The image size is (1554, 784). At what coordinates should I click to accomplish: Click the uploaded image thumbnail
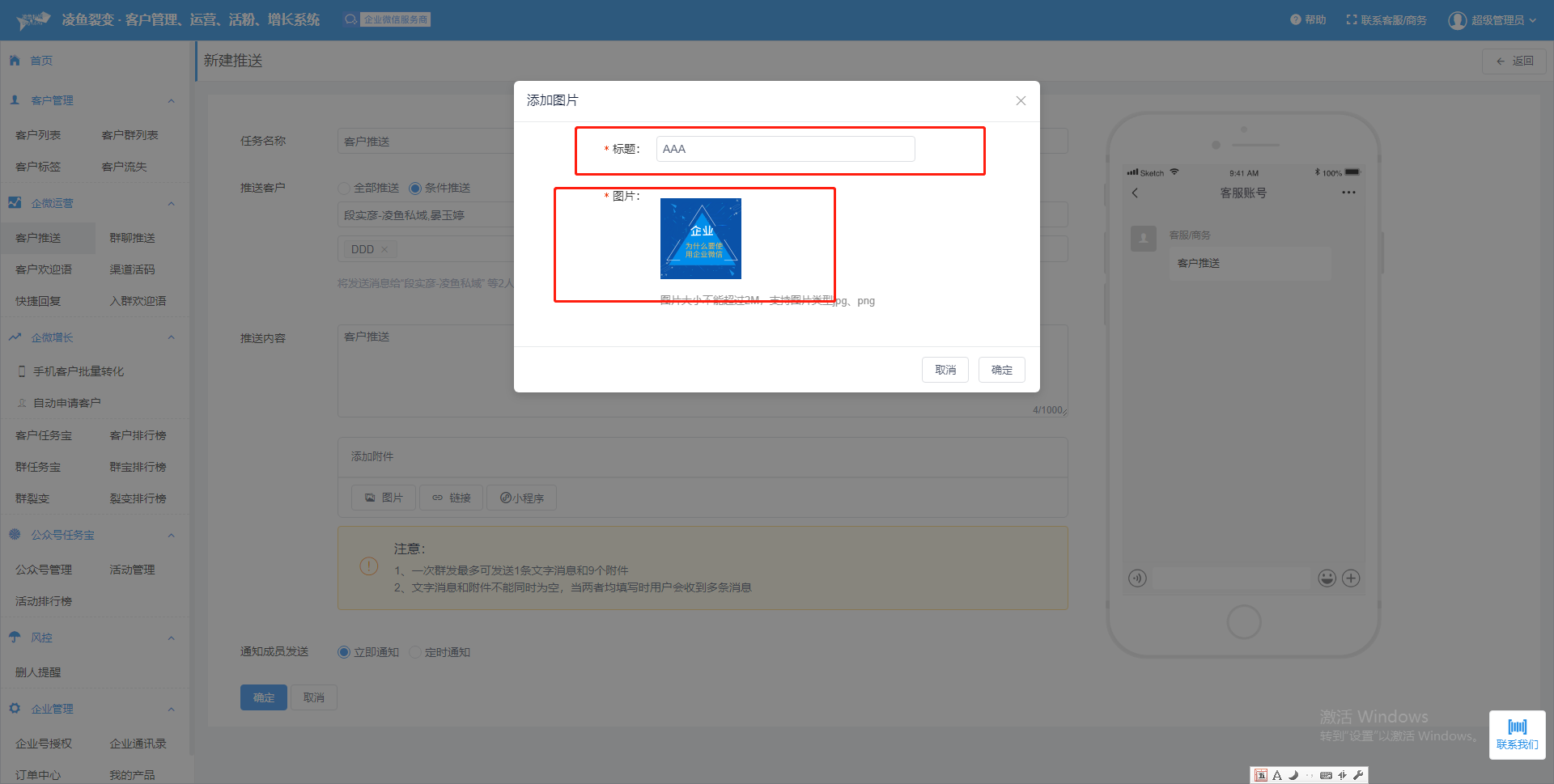tap(700, 239)
